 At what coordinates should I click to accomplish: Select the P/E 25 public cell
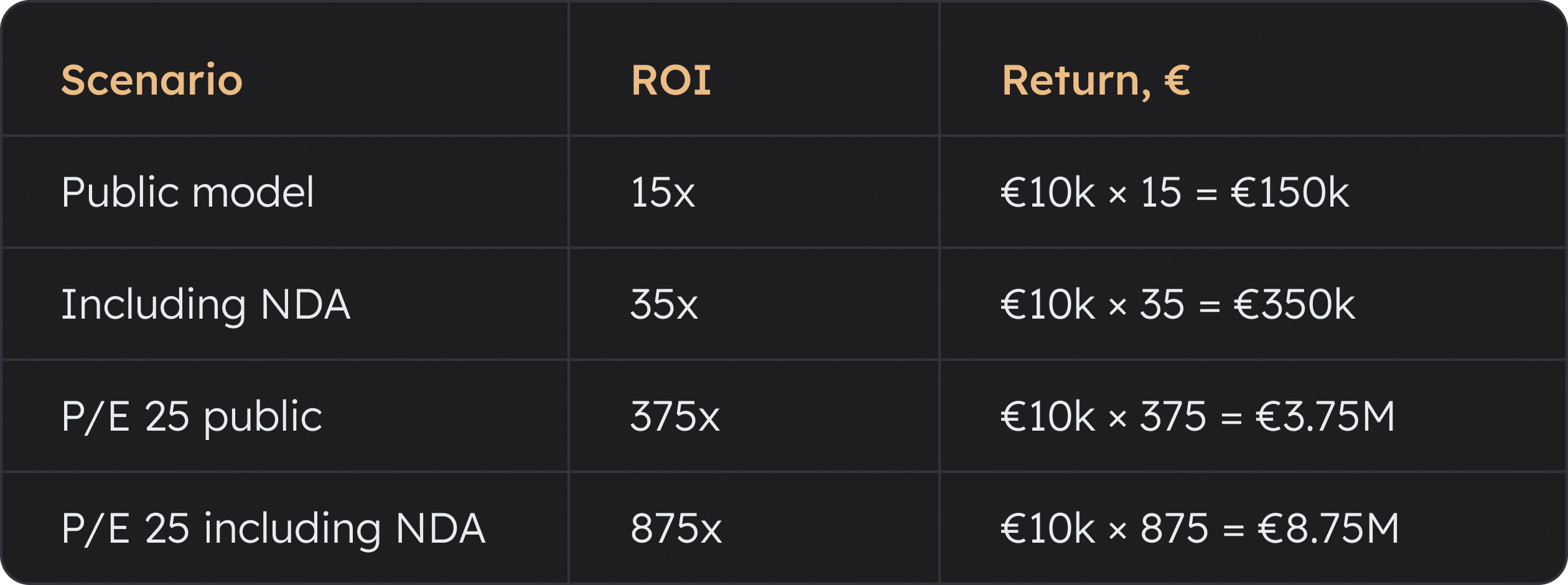(192, 416)
